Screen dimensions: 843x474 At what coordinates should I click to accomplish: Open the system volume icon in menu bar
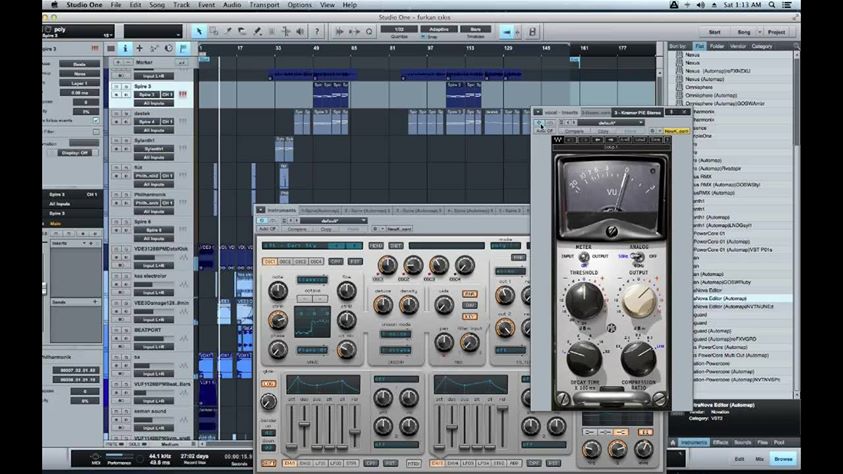point(701,5)
